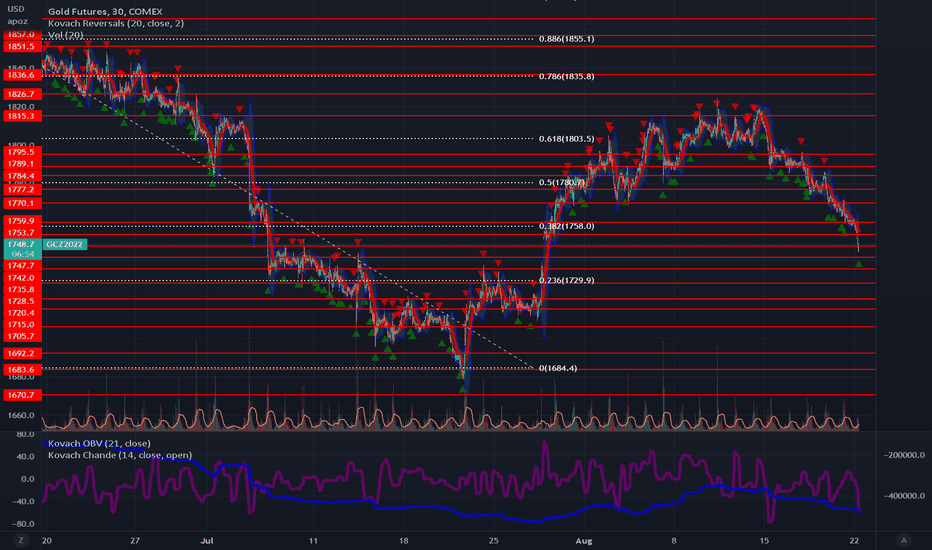This screenshot has width=932, height=550.
Task: Click the 1815.3 price level label
Action: [23, 116]
